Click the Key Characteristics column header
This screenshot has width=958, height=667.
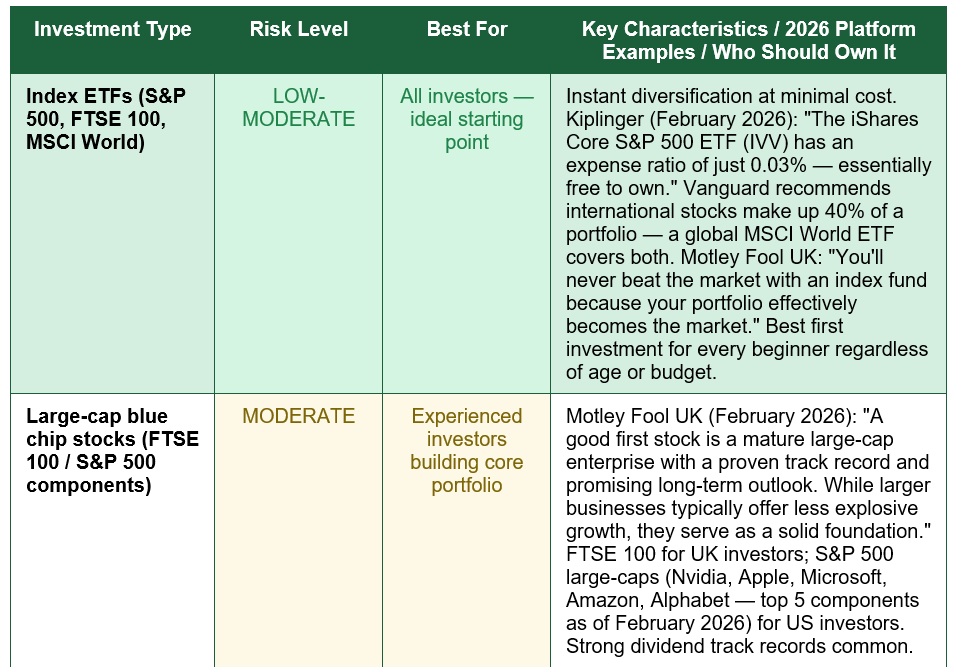[x=748, y=40]
